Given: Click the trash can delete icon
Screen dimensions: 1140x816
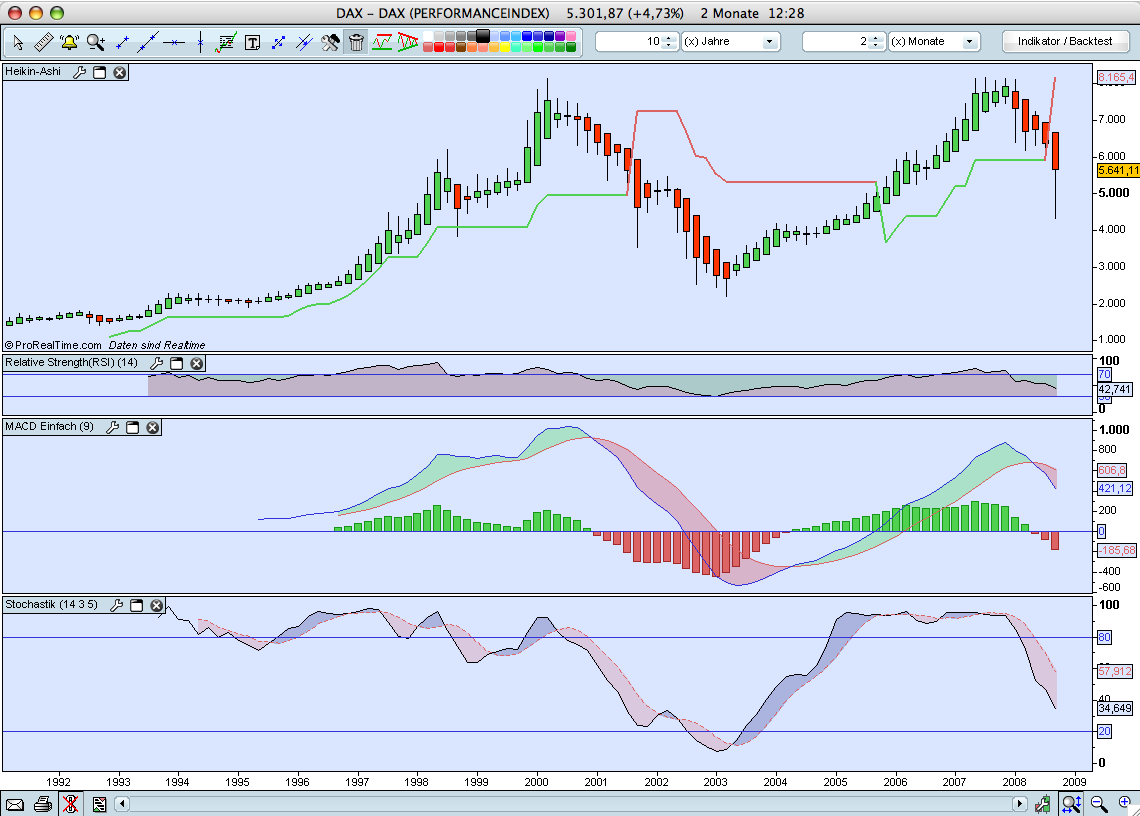Looking at the screenshot, I should [356, 42].
